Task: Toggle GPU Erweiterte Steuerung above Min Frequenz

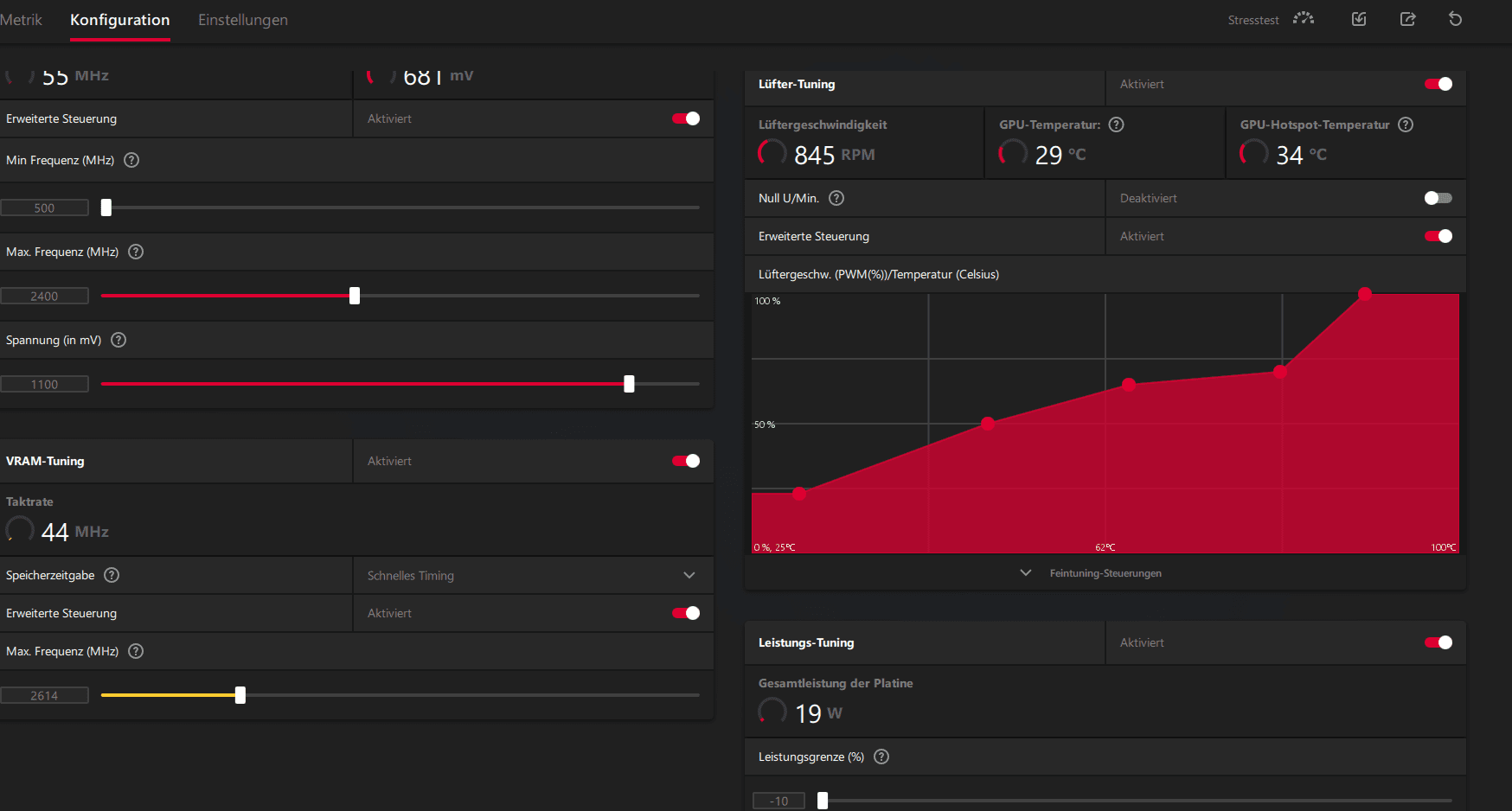Action: [x=686, y=118]
